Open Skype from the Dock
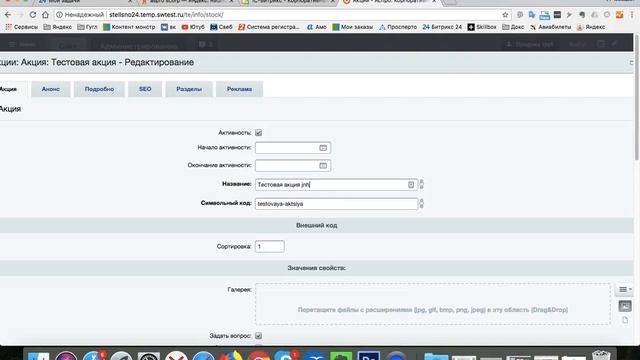 point(286,356)
